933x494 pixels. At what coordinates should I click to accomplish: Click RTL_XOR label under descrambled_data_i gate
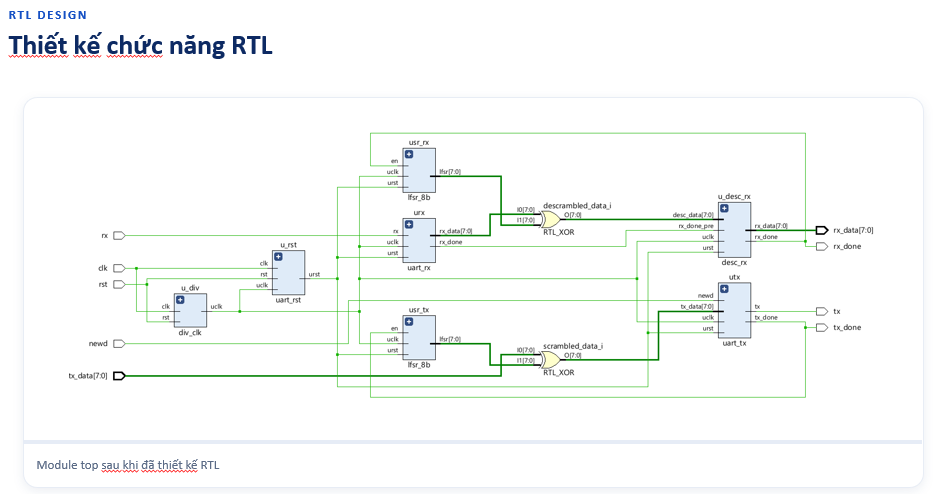click(x=559, y=232)
